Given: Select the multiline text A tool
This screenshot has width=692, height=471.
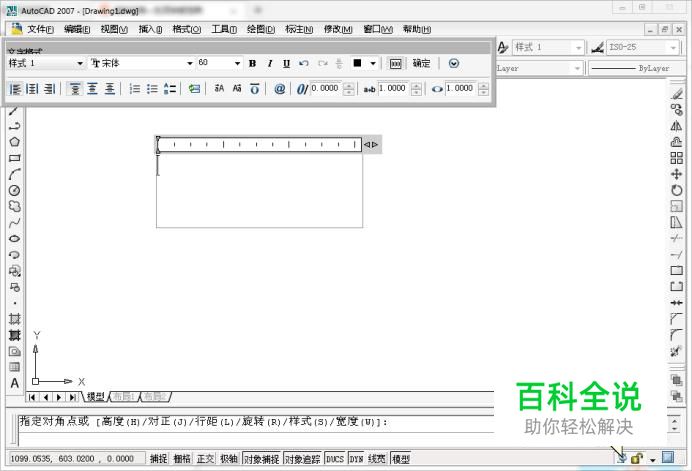Looking at the screenshot, I should [x=15, y=383].
